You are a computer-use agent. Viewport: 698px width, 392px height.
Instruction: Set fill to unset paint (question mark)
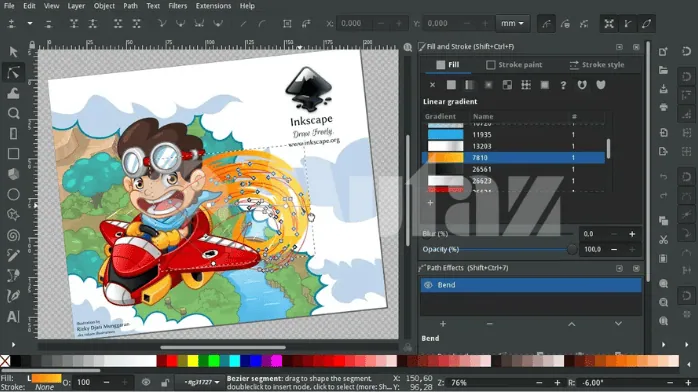click(x=563, y=85)
